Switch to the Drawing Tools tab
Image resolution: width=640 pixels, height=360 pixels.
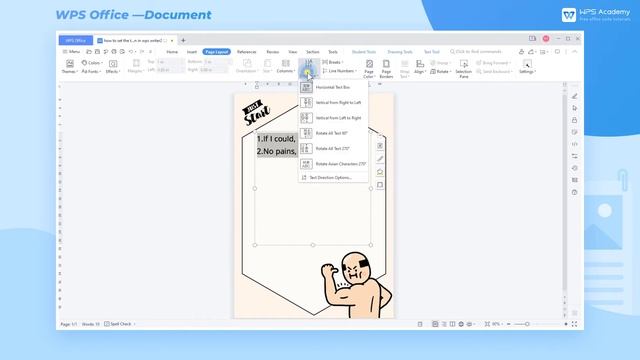pyautogui.click(x=400, y=52)
